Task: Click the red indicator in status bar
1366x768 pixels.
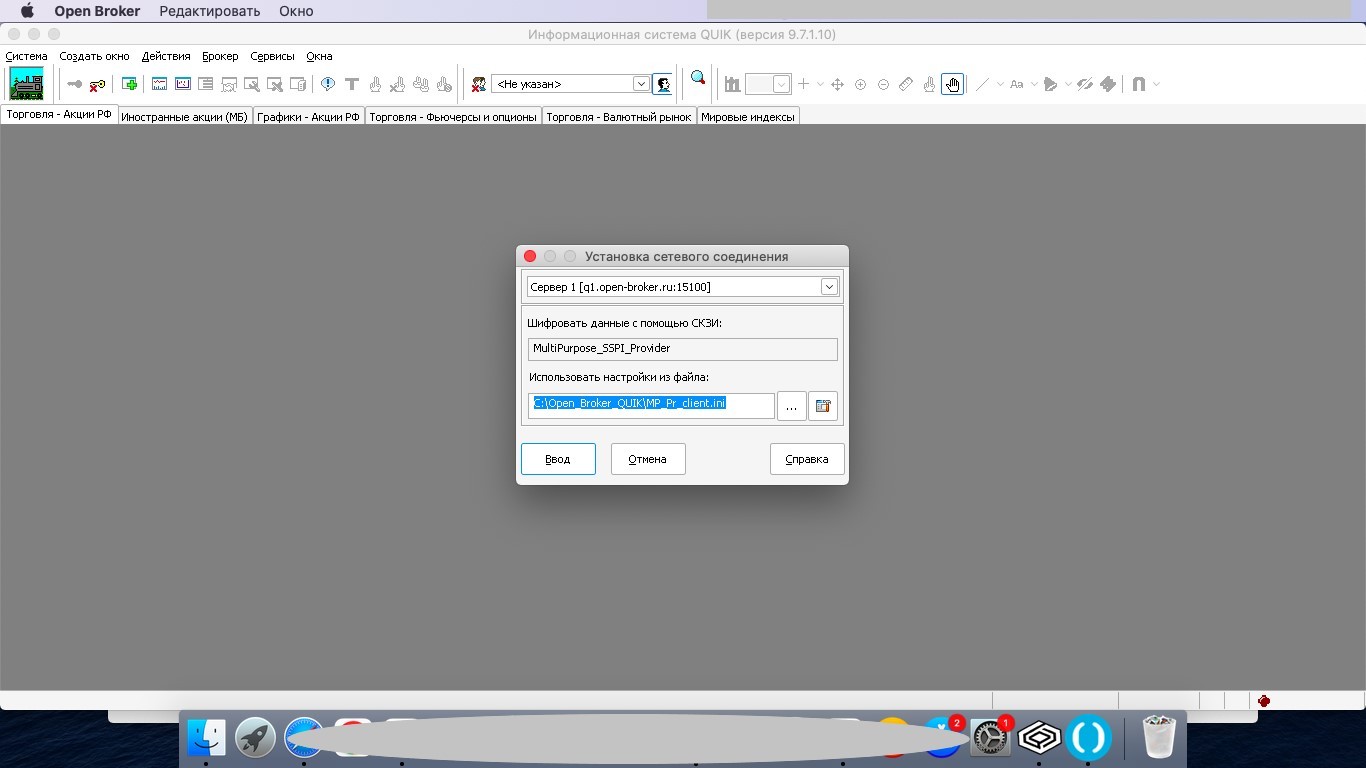Action: pos(1264,701)
